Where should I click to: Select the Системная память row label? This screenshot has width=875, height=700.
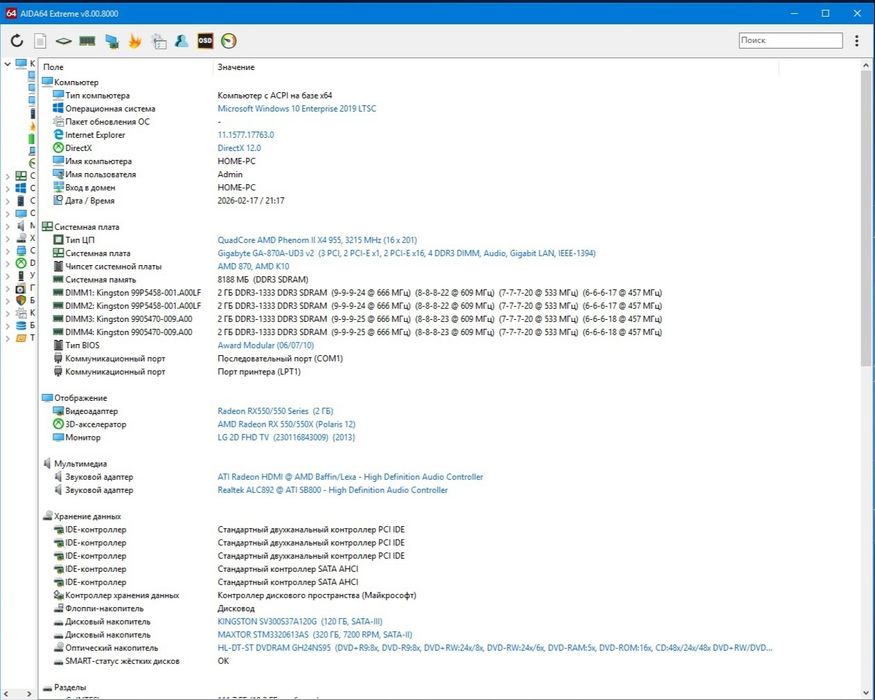pos(100,280)
